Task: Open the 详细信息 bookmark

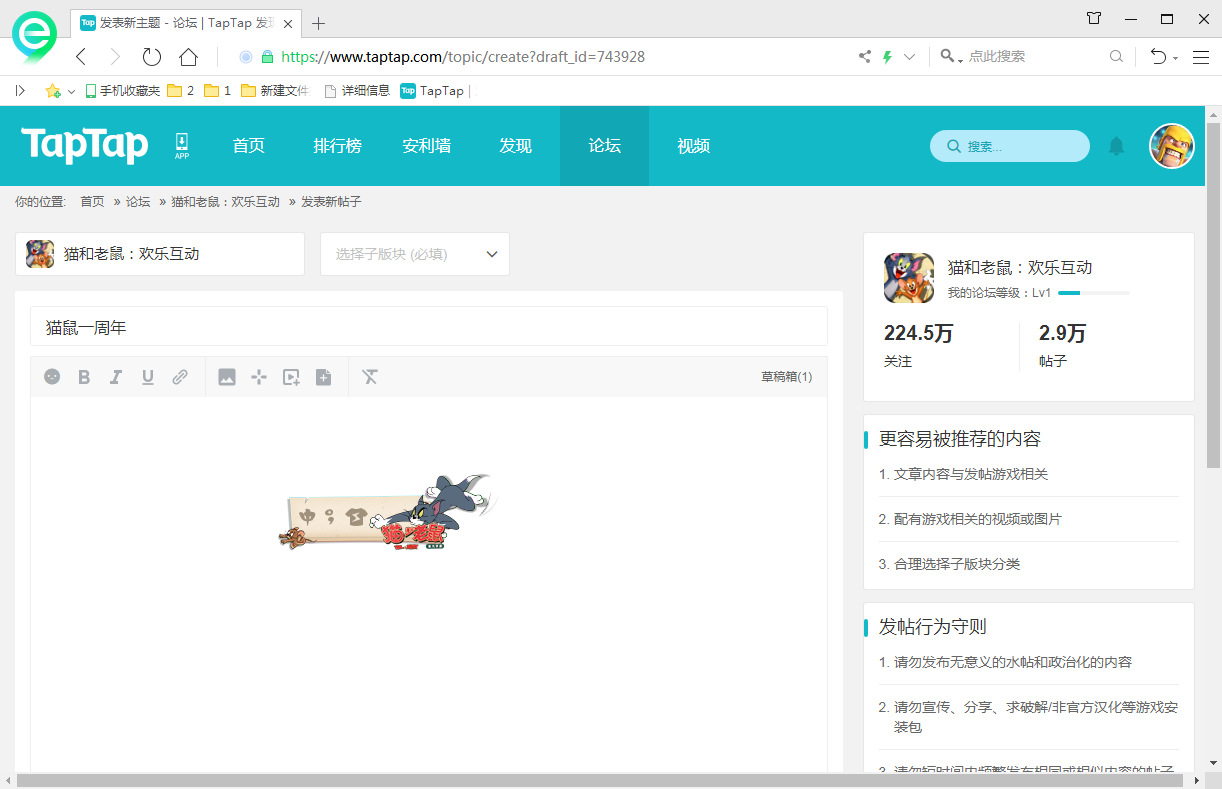Action: pyautogui.click(x=357, y=91)
